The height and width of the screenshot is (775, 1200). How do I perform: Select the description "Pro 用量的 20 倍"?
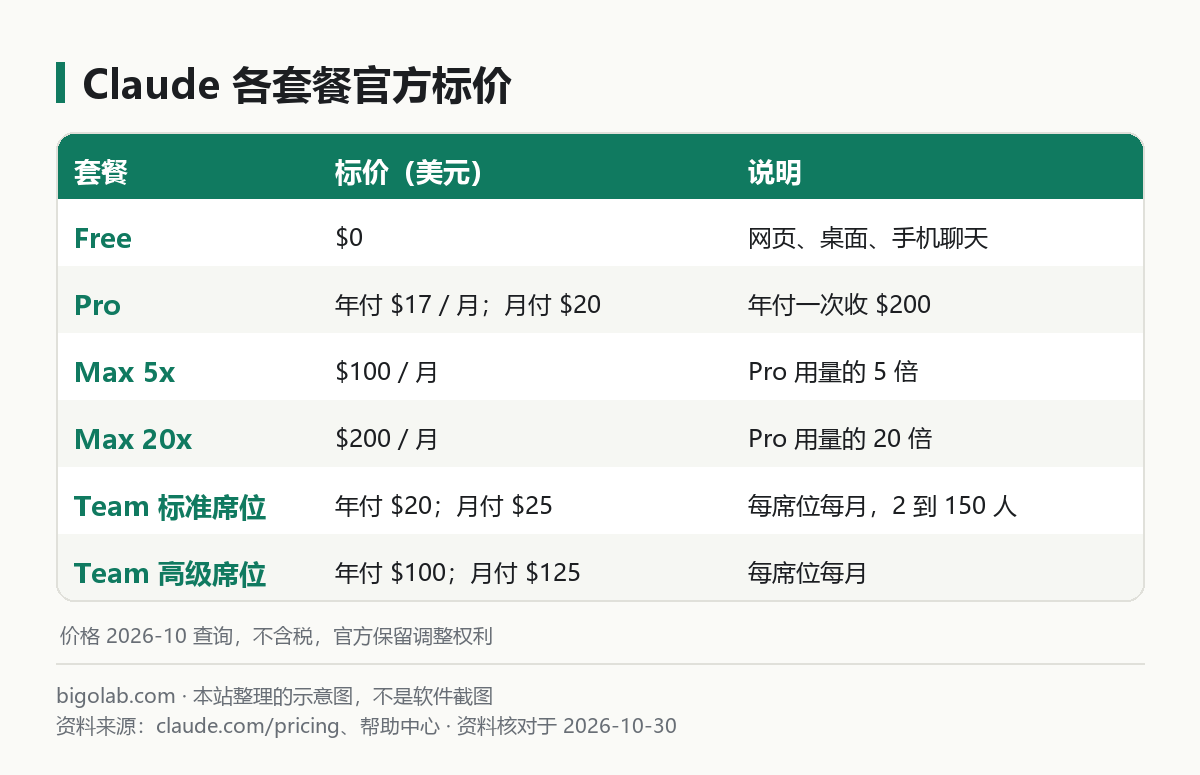click(x=840, y=440)
